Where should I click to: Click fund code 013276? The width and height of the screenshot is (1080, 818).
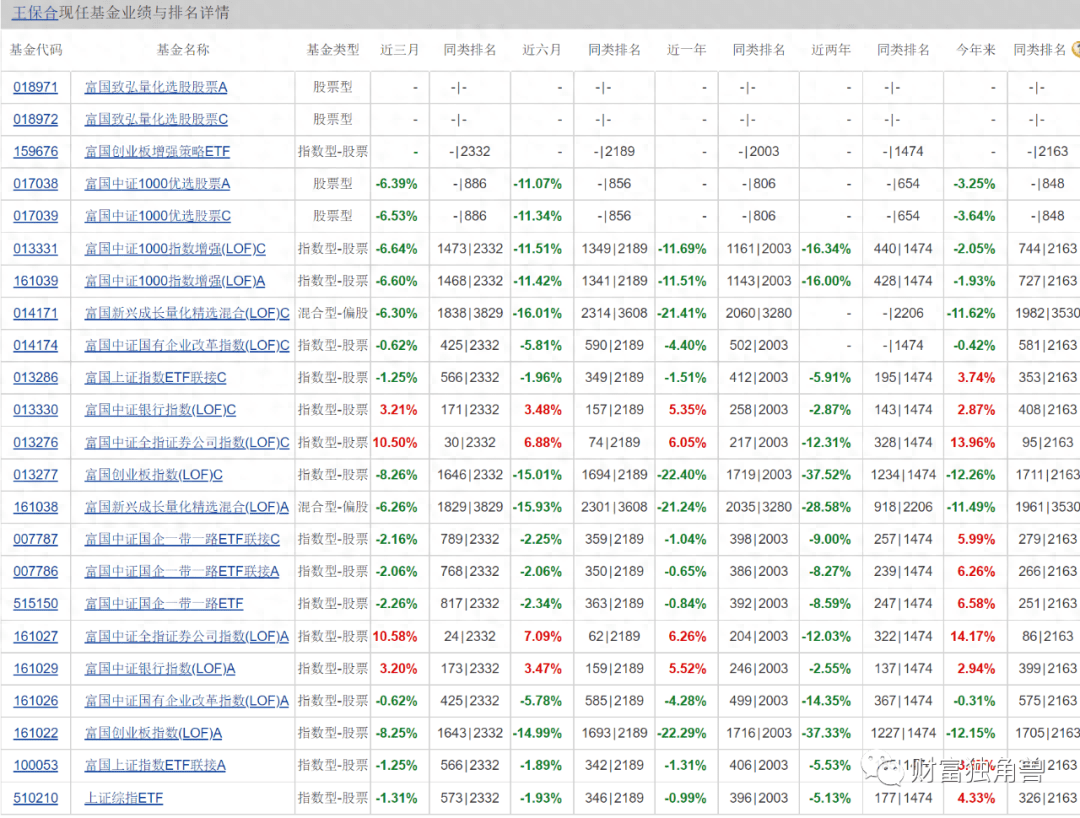(x=36, y=442)
